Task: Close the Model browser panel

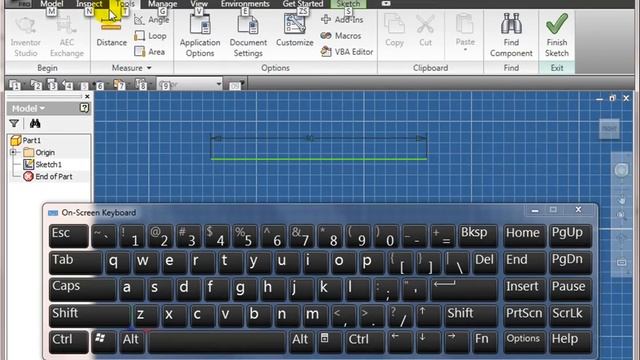Action: [87, 97]
